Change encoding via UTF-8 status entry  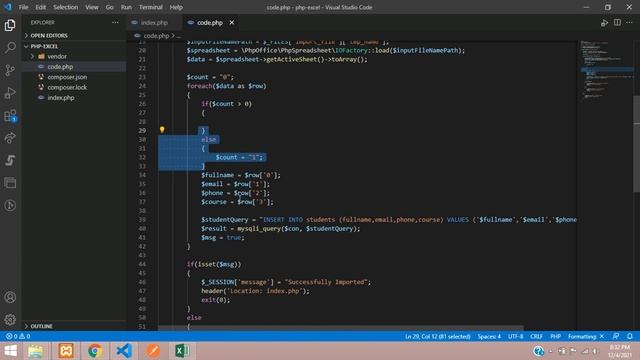pyautogui.click(x=516, y=336)
